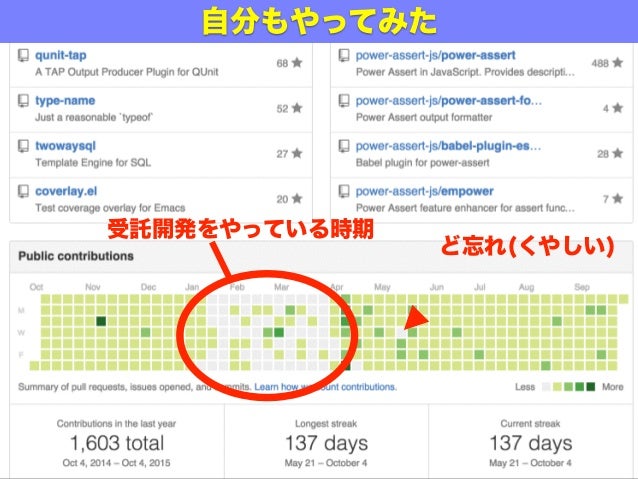Open the type-name repository link
Image resolution: width=638 pixels, height=479 pixels.
tap(65, 101)
